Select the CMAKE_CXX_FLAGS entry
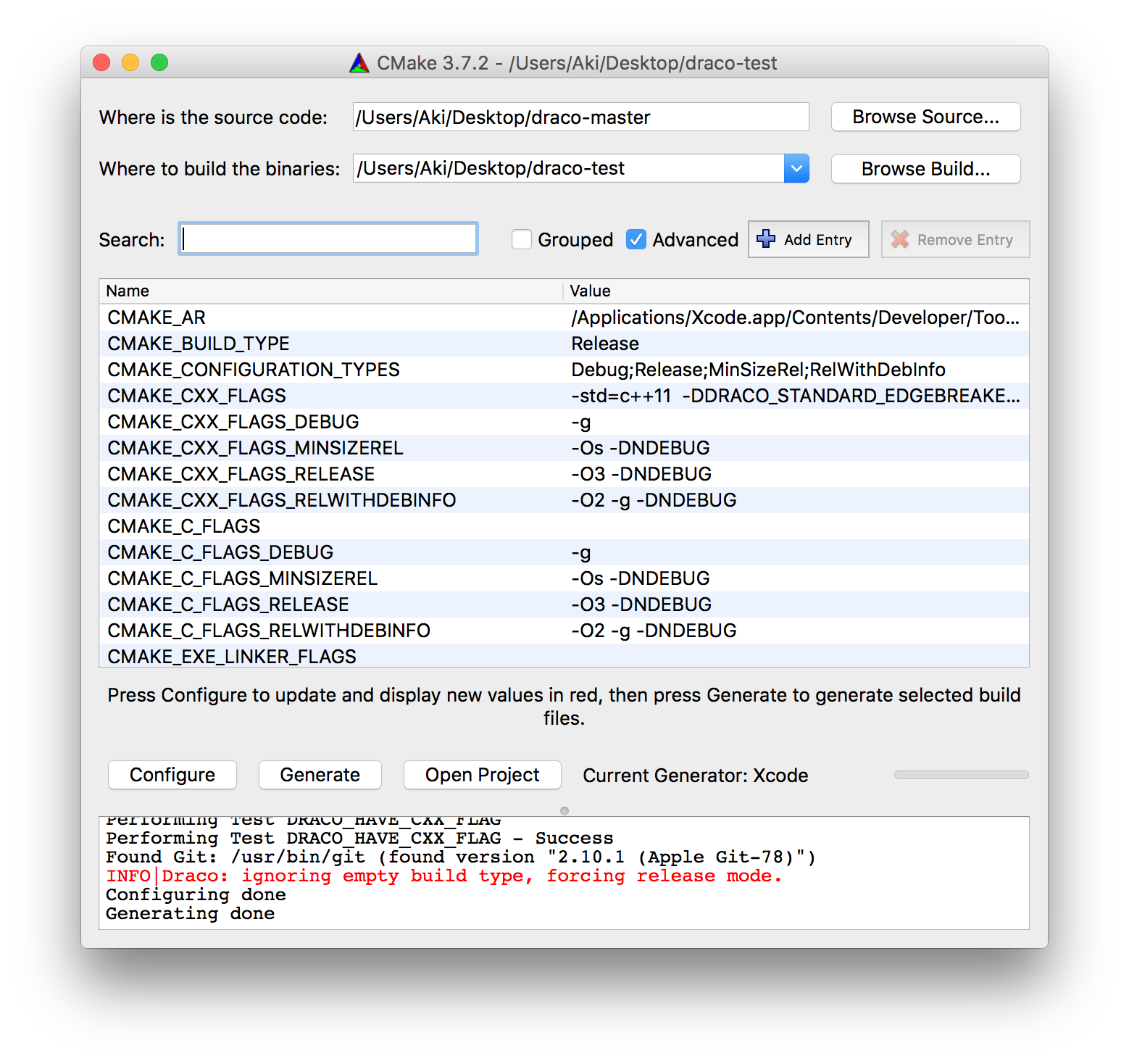This screenshot has height=1064, width=1129. 197,396
